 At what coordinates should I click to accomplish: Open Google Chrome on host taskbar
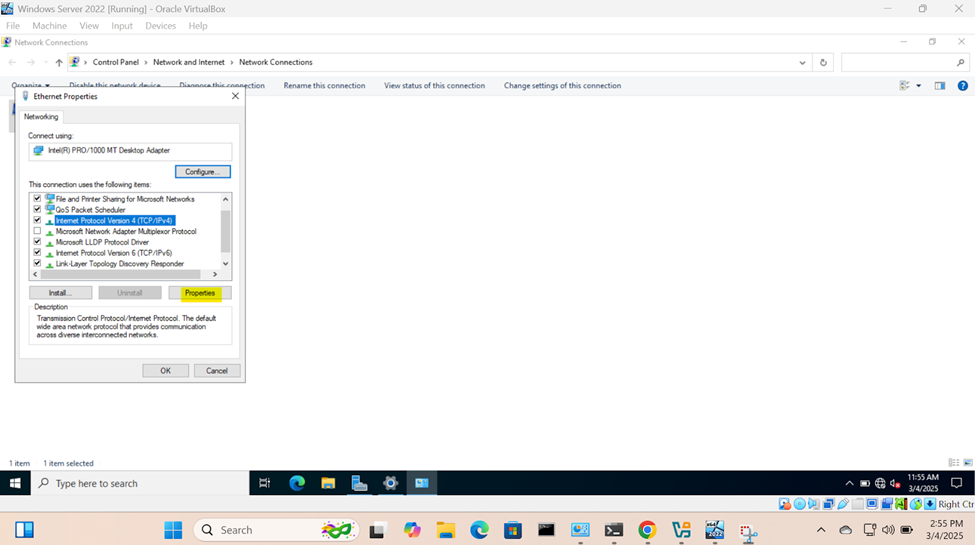(647, 530)
